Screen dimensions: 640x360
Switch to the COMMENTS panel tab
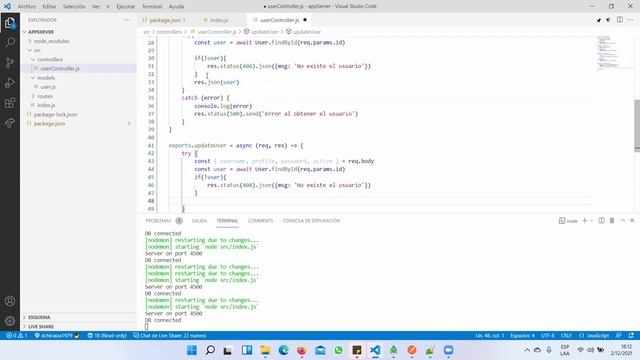click(x=260, y=221)
